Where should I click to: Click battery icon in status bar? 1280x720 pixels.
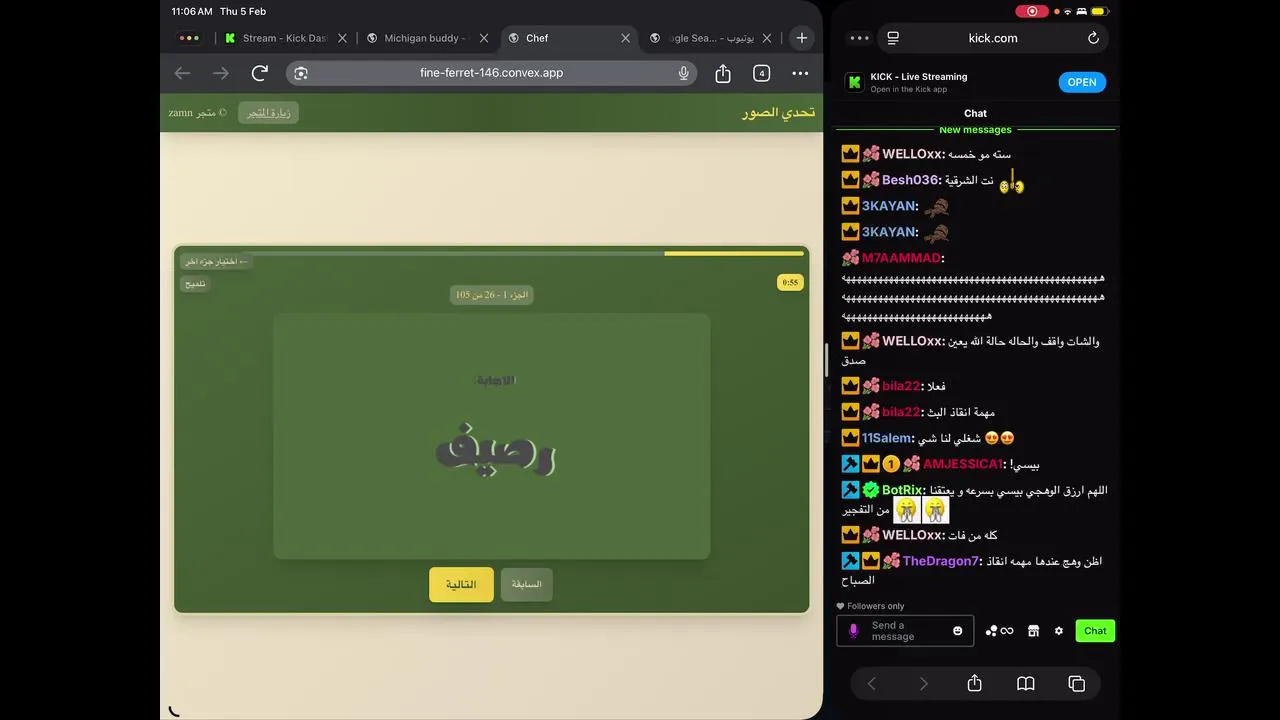click(x=1098, y=11)
